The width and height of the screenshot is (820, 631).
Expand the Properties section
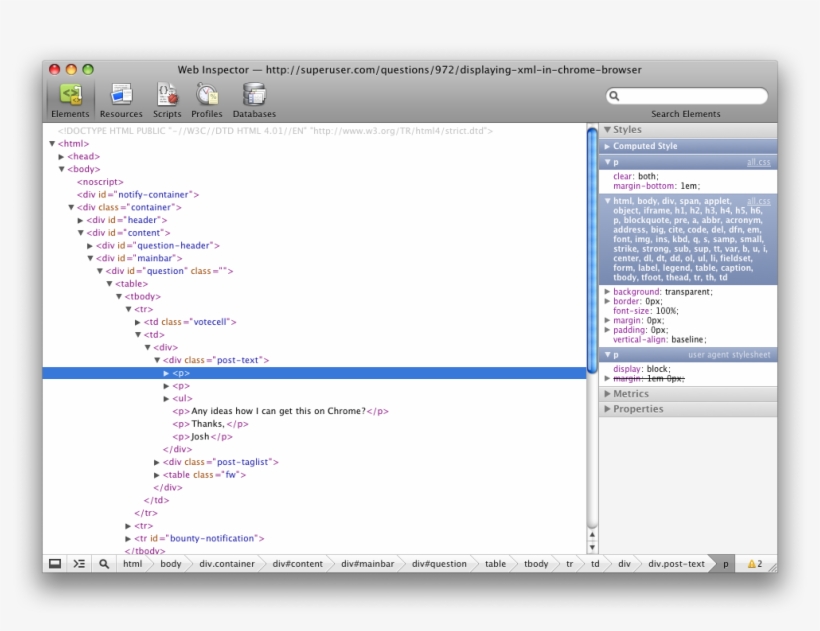click(637, 409)
